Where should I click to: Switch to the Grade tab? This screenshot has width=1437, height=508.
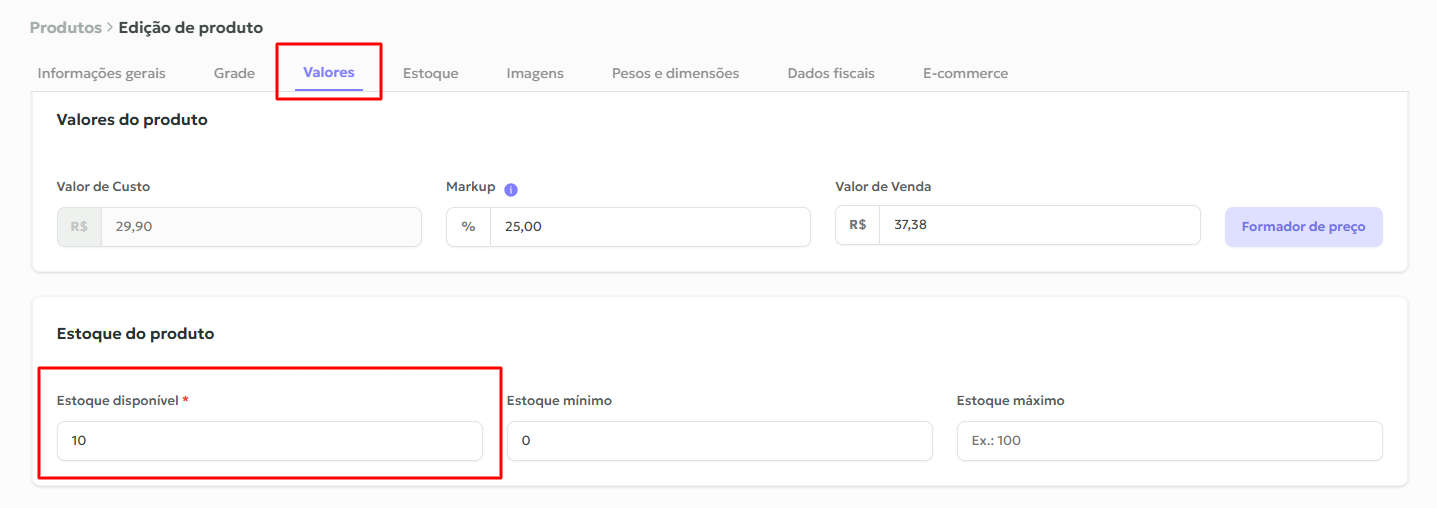click(x=234, y=73)
